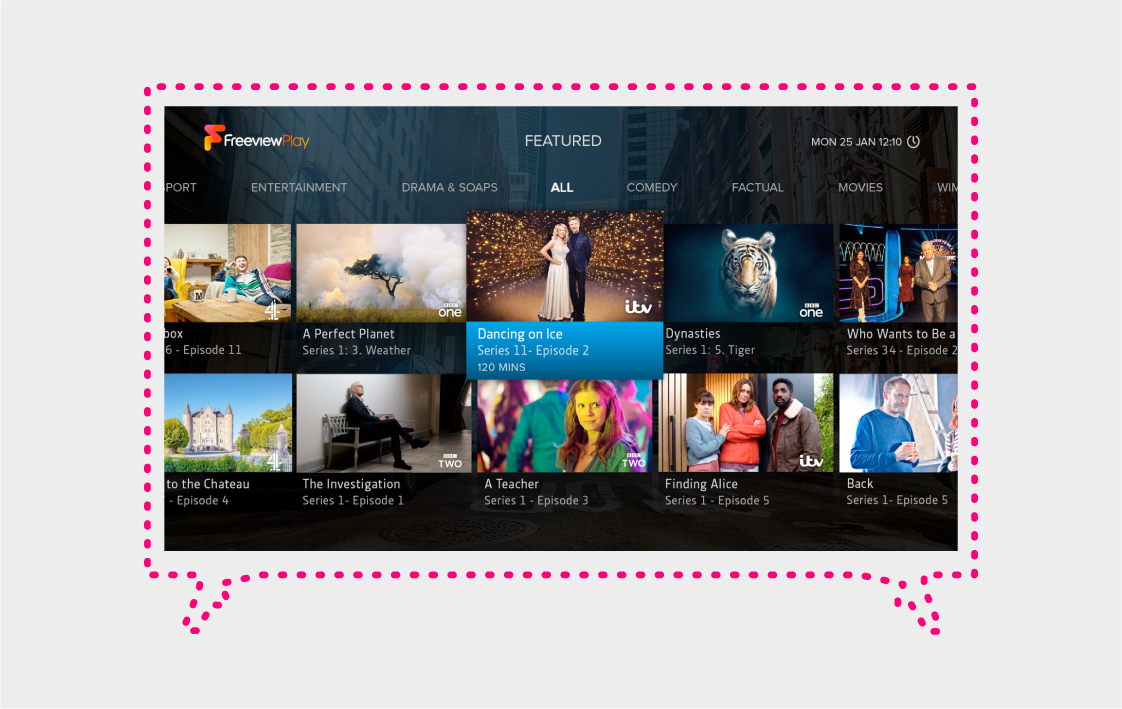The width and height of the screenshot is (1122, 709).
Task: Switch to the Entertainment category tab
Action: point(299,187)
